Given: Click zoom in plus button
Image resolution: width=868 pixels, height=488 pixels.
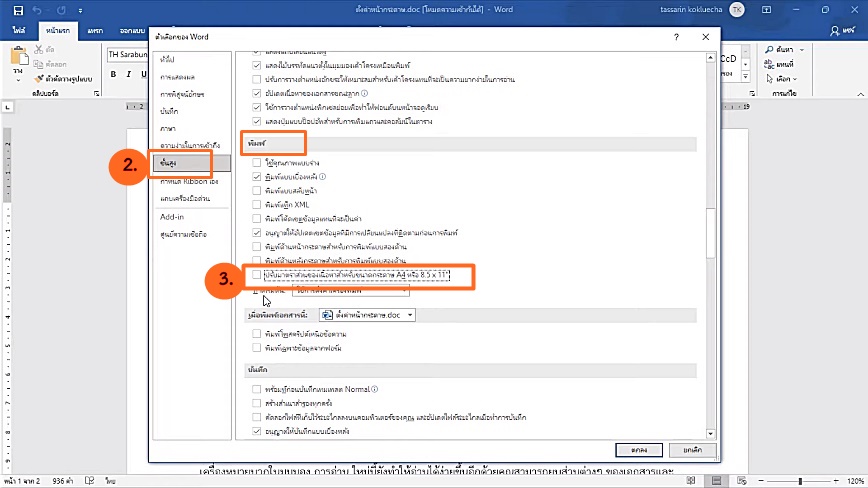Looking at the screenshot, I should pos(836,481).
